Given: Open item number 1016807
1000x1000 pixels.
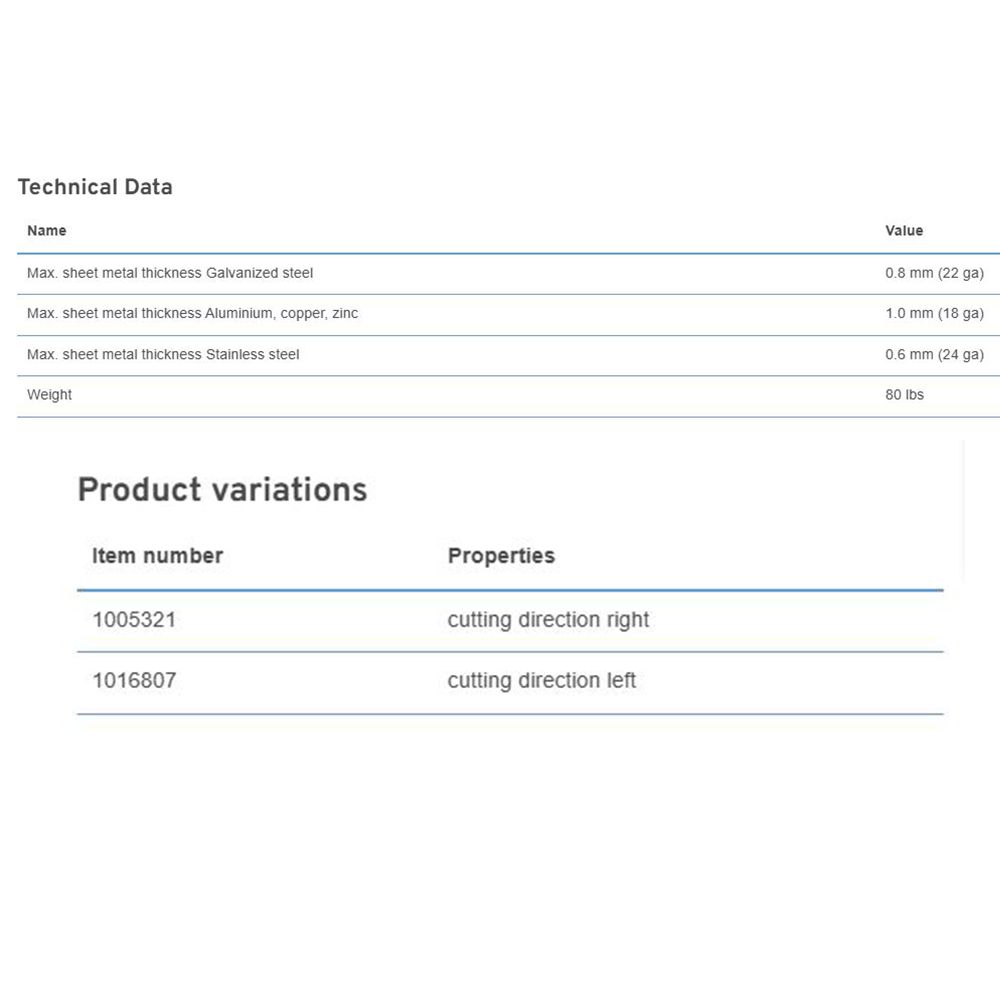Looking at the screenshot, I should click(134, 680).
